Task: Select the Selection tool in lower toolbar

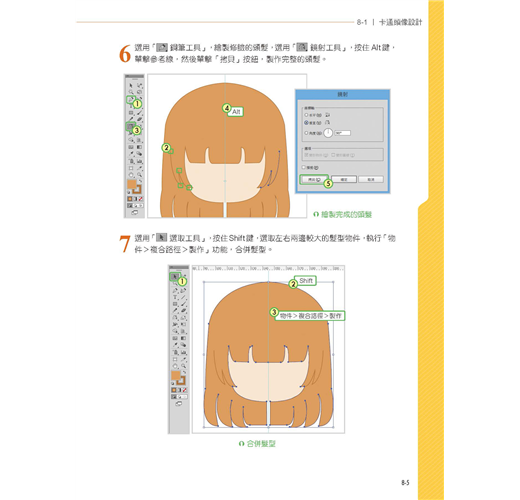Action: coord(175,276)
